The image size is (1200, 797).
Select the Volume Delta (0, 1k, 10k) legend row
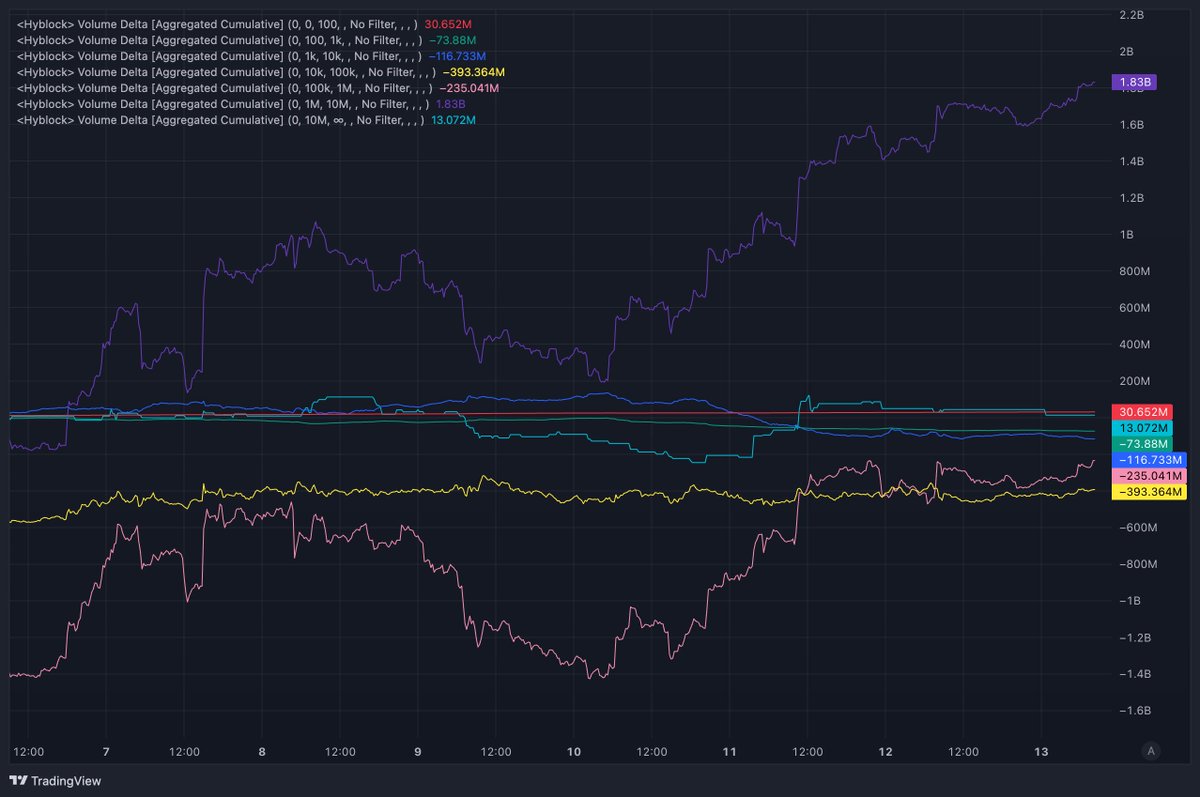click(x=251, y=55)
